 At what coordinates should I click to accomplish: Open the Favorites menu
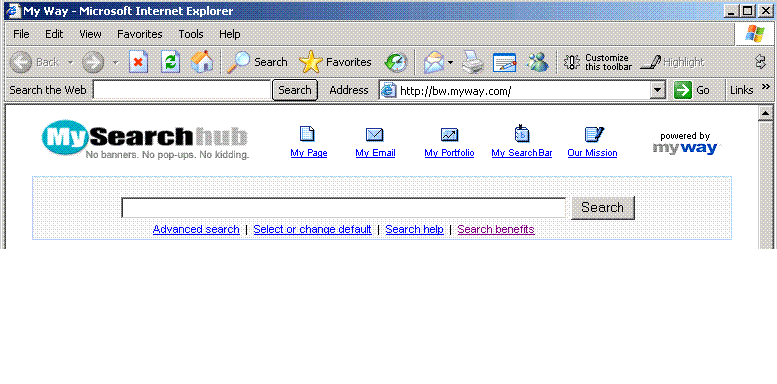pos(140,34)
